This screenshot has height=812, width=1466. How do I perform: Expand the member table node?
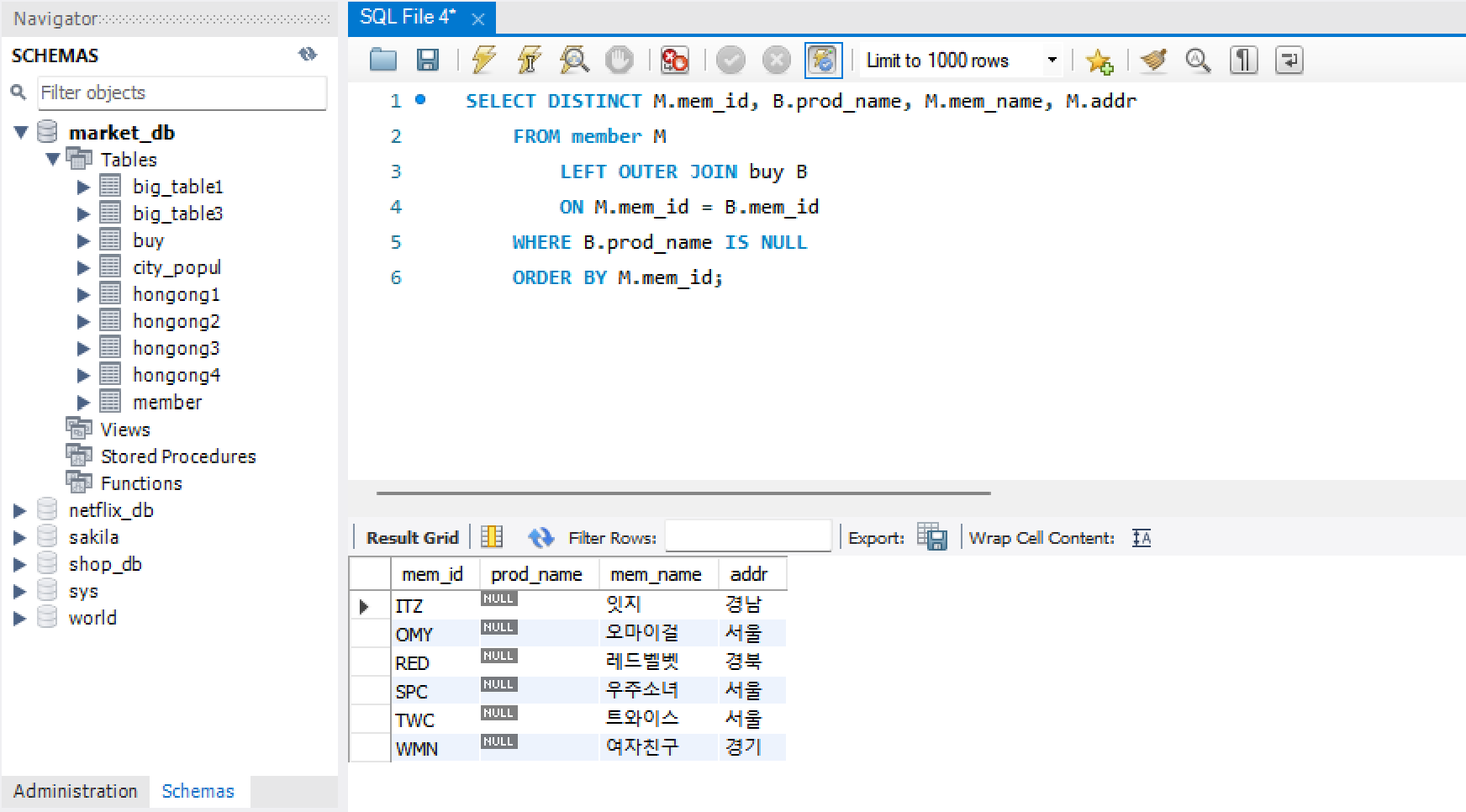coord(83,402)
